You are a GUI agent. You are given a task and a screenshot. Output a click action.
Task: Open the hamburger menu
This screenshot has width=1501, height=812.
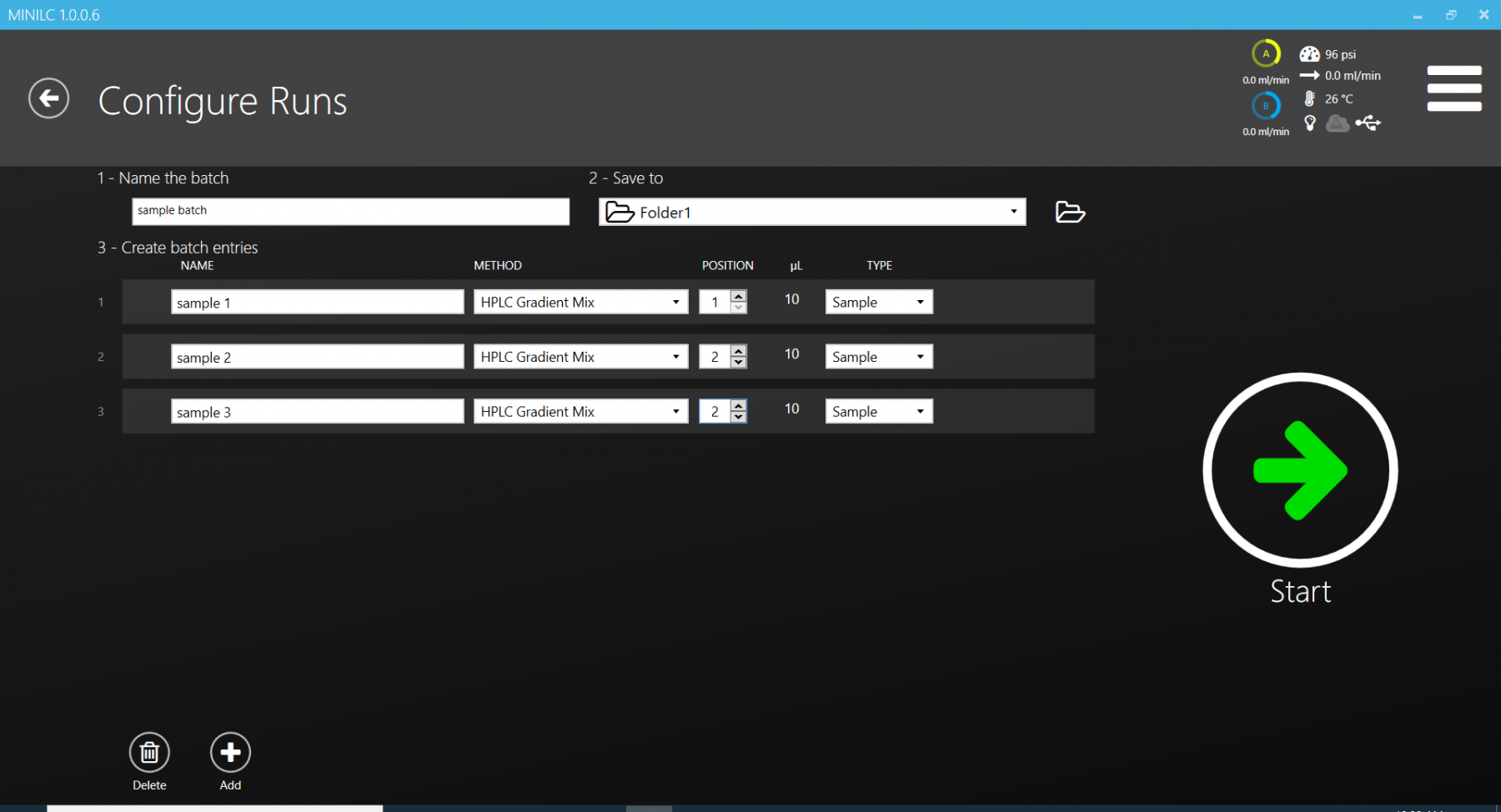(x=1453, y=88)
